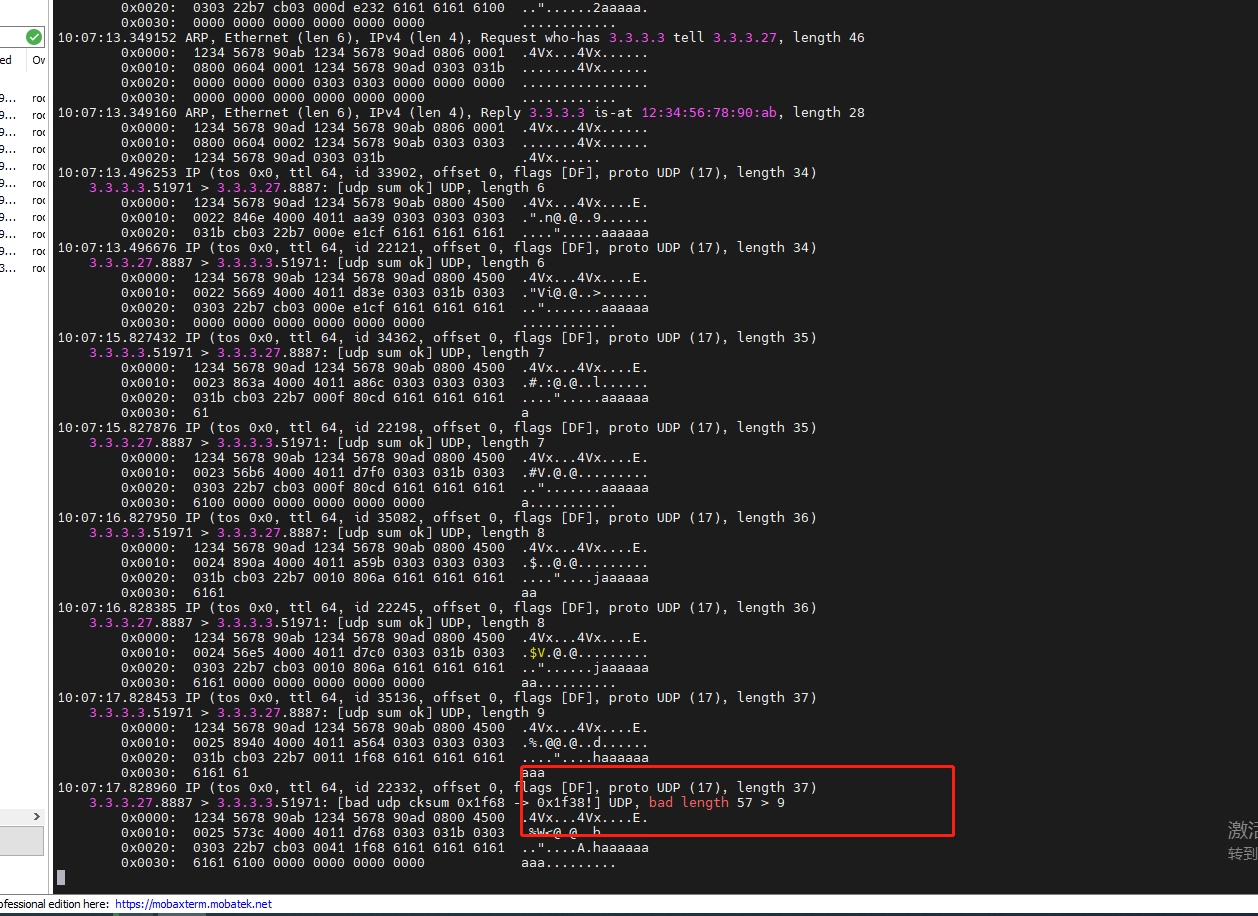Click the IP line timestamped 10:07:17.828960

point(437,787)
